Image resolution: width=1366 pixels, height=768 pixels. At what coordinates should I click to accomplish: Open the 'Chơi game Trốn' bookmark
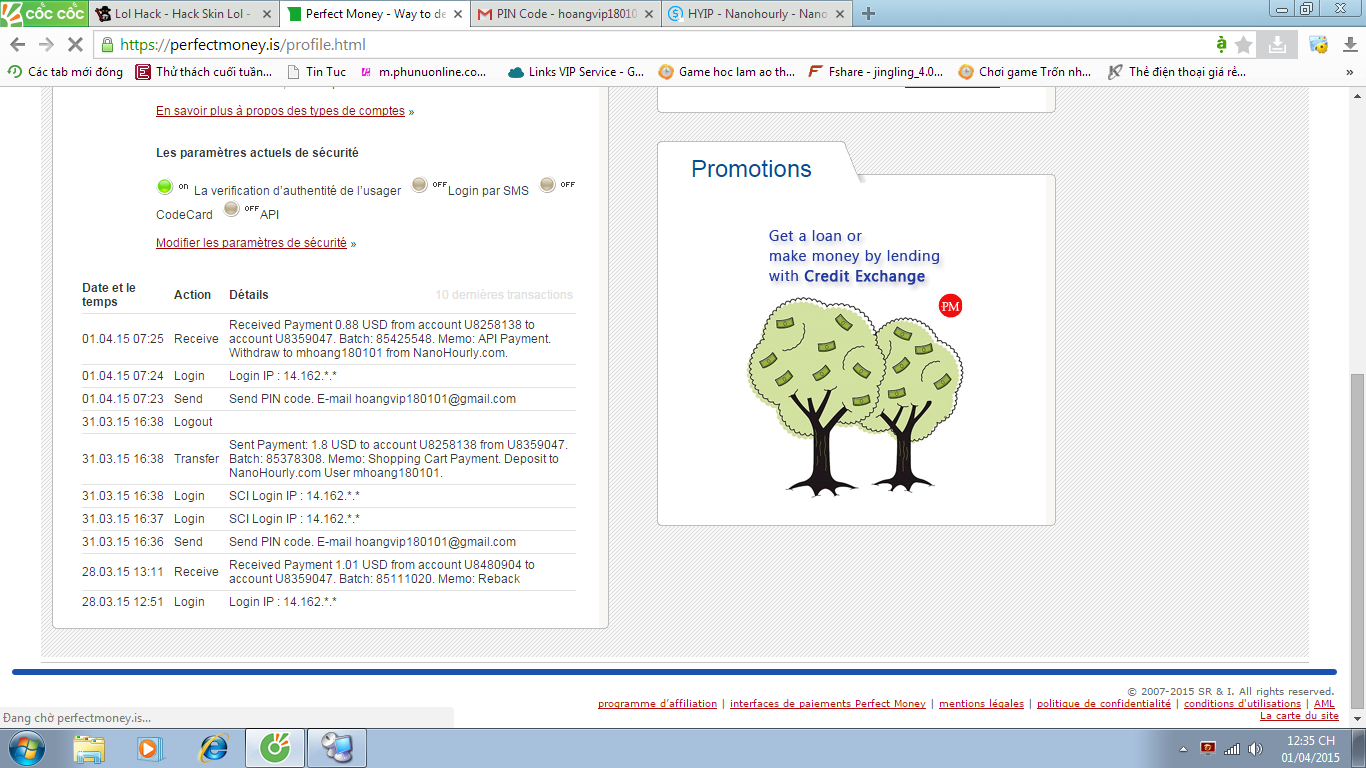coord(1025,72)
